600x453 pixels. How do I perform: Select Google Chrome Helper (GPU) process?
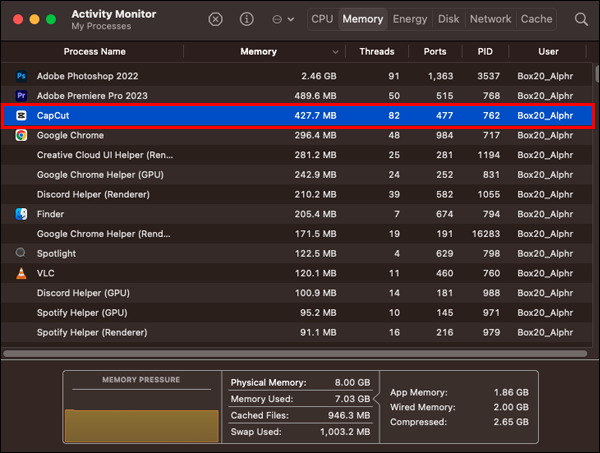[100, 175]
